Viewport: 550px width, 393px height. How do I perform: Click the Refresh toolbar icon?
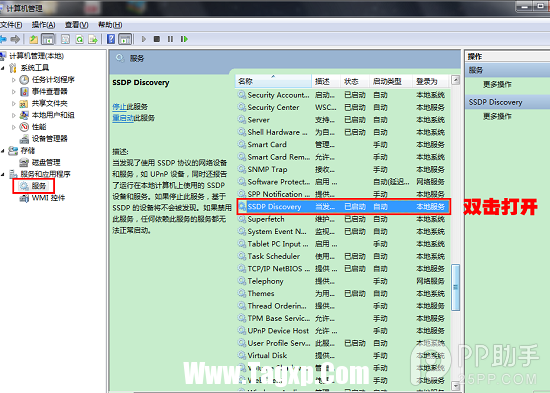coord(80,39)
